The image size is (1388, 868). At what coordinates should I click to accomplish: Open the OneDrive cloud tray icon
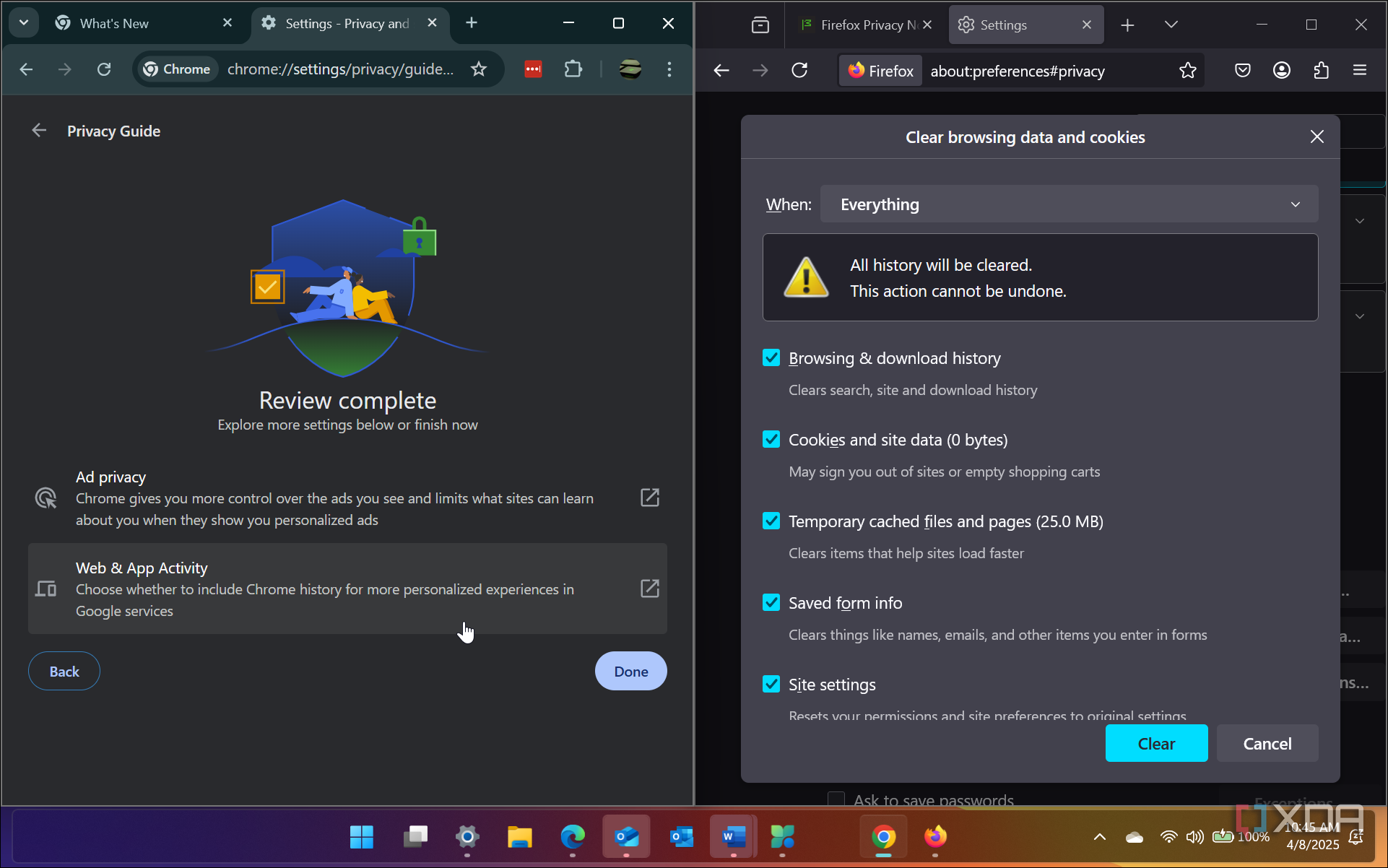(1135, 837)
